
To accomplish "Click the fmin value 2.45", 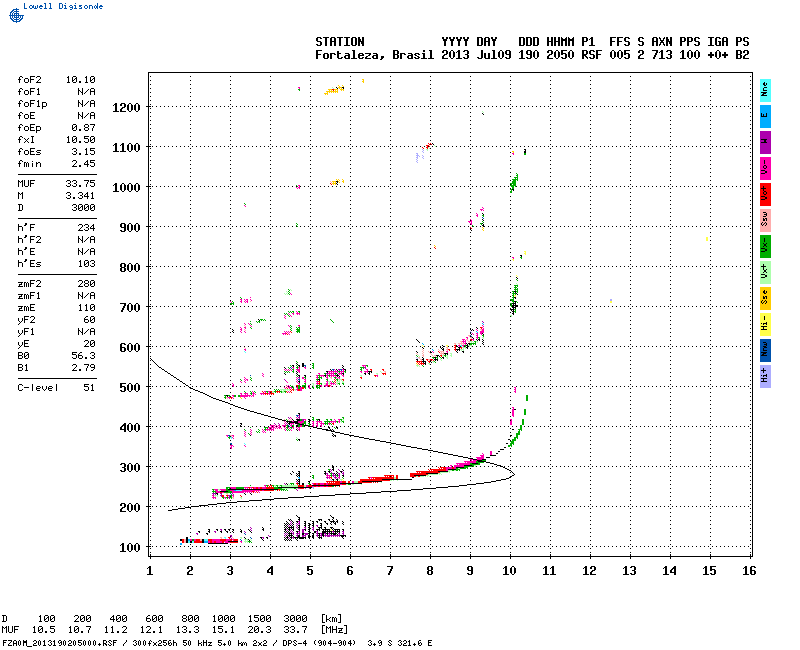I will coord(83,164).
